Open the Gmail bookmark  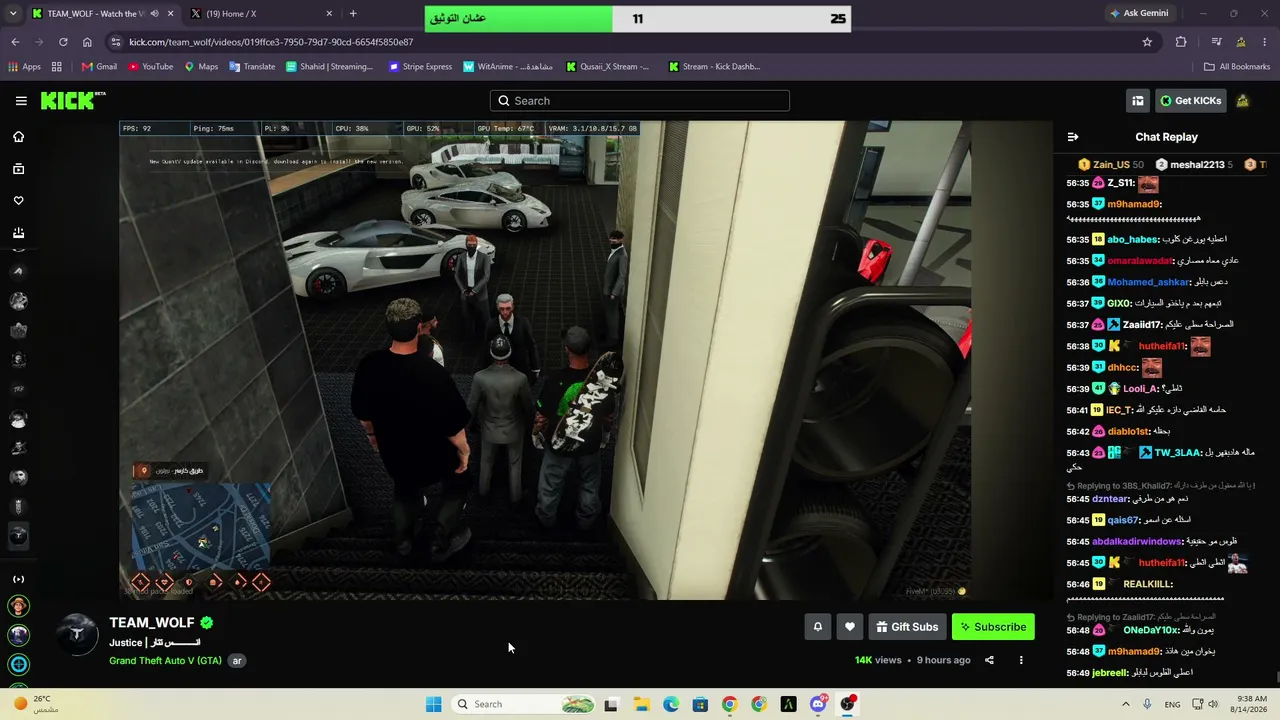coord(99,67)
